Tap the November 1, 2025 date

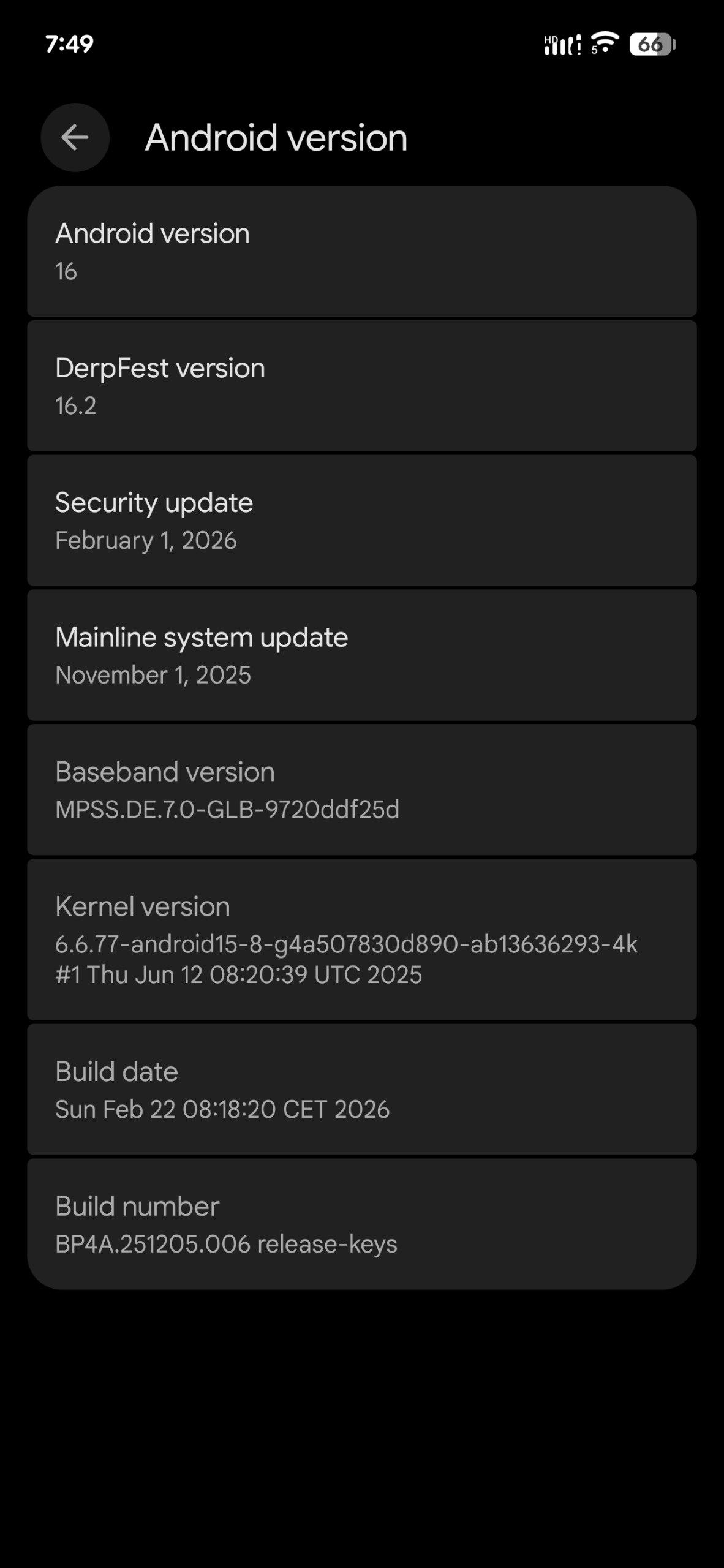coord(153,675)
